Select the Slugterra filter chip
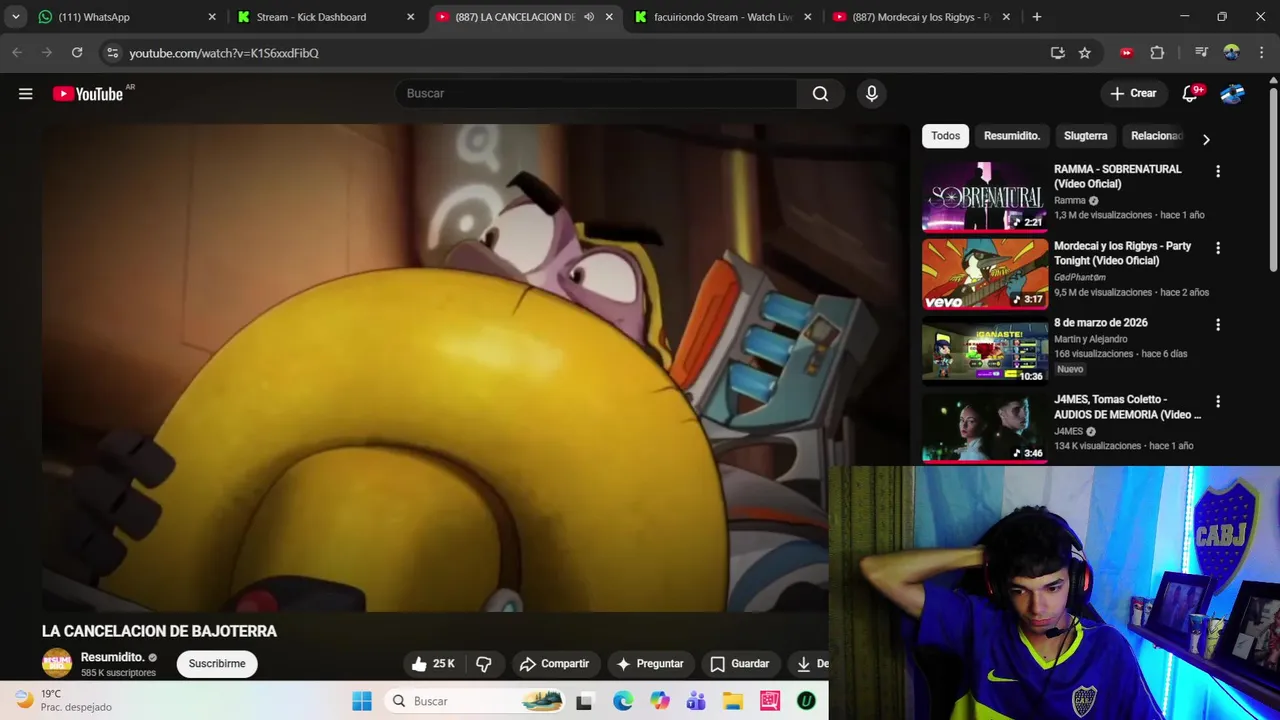Image resolution: width=1280 pixels, height=720 pixels. 1086,136
